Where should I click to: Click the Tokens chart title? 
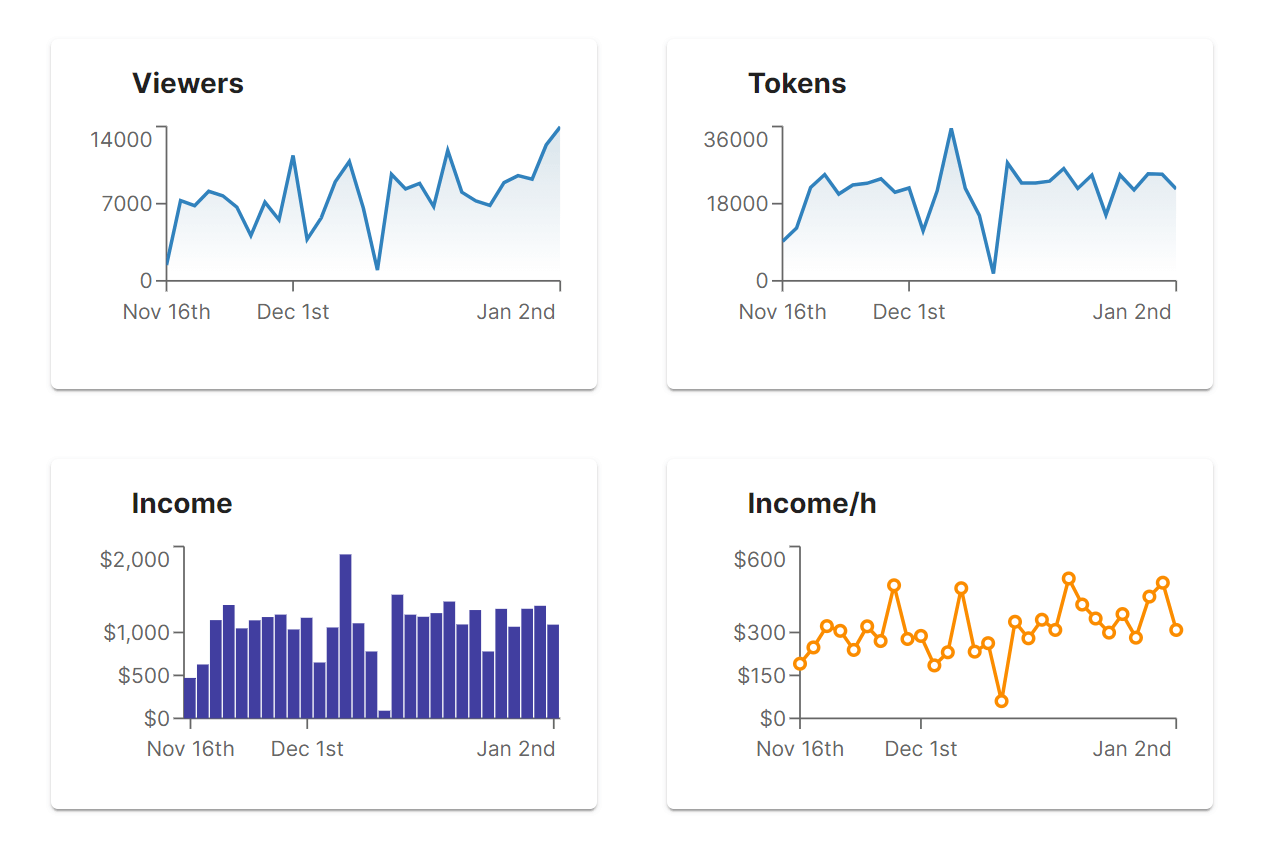click(x=797, y=83)
